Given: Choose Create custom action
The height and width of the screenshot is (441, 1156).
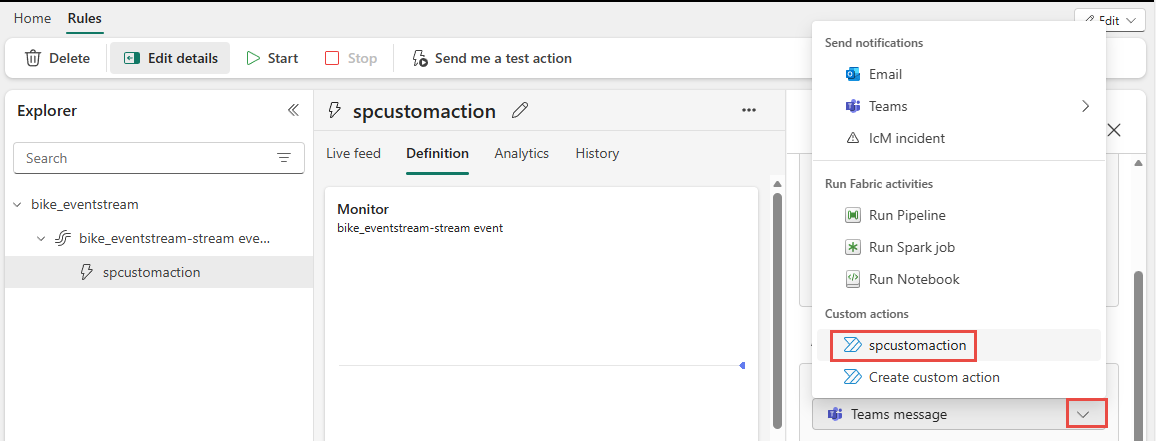Looking at the screenshot, I should [x=934, y=377].
